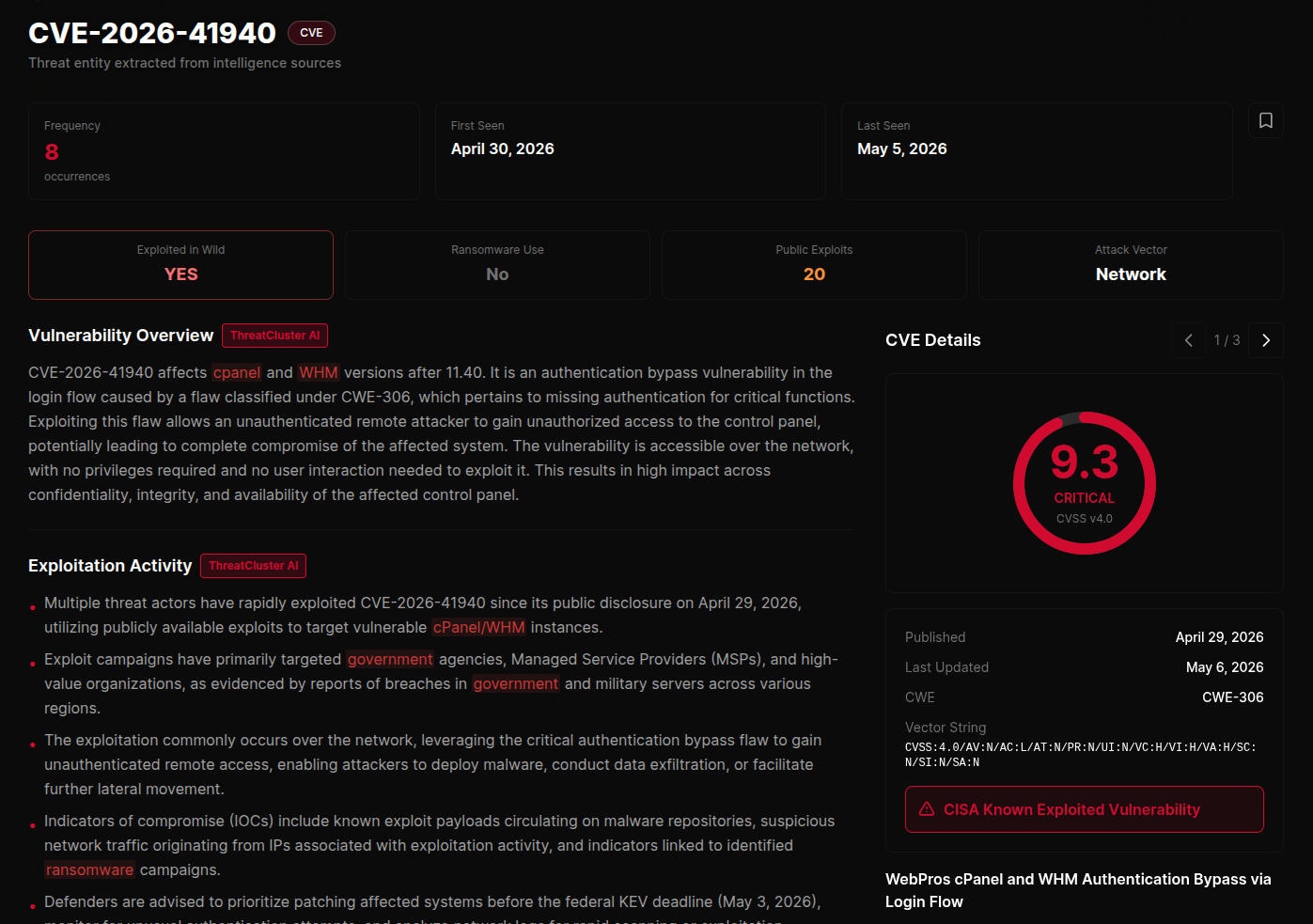This screenshot has width=1313, height=924.
Task: Click the warning triangle icon in CISA banner
Action: click(927, 809)
